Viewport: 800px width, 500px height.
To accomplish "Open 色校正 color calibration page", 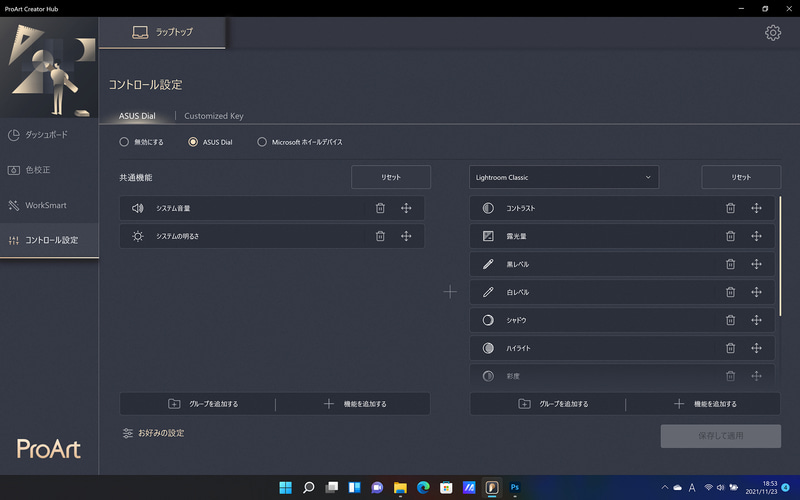I will point(49,170).
